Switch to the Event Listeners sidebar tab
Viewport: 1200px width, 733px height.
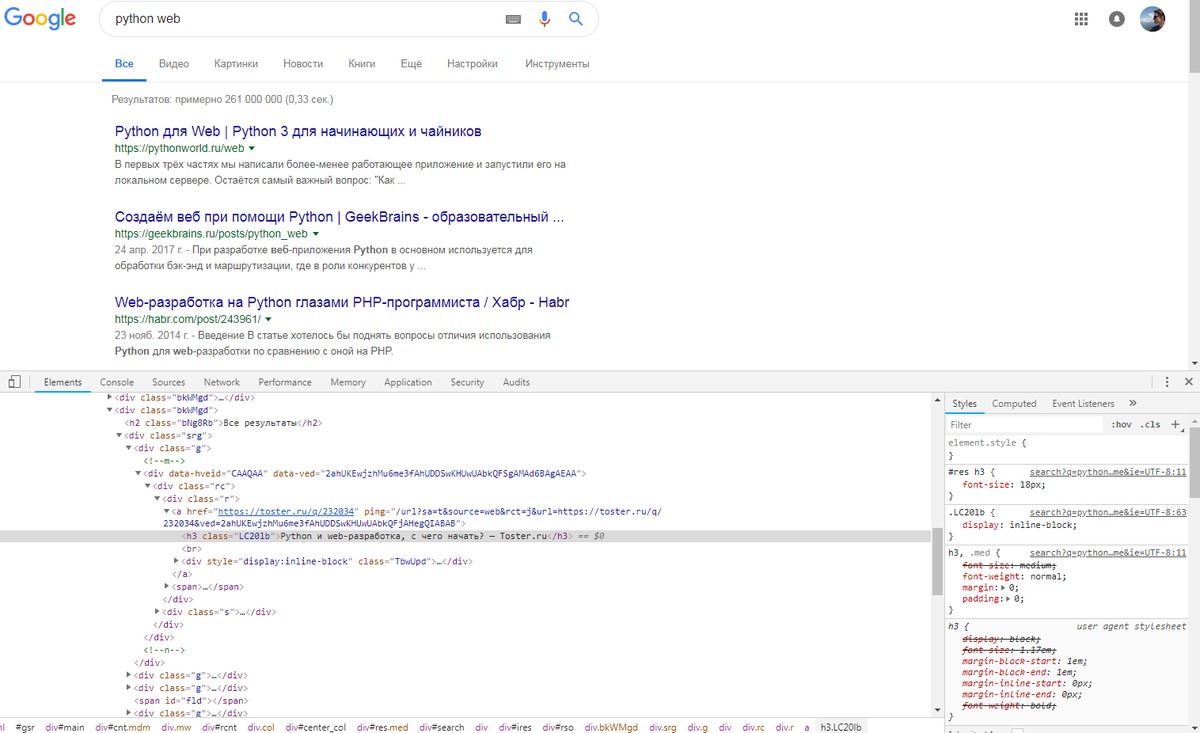point(1083,404)
